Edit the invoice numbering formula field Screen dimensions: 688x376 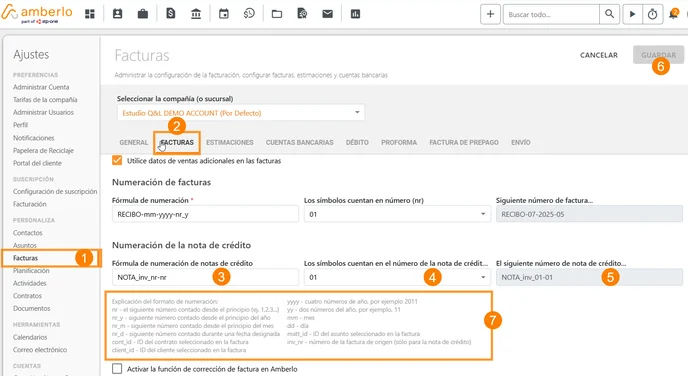tap(205, 214)
